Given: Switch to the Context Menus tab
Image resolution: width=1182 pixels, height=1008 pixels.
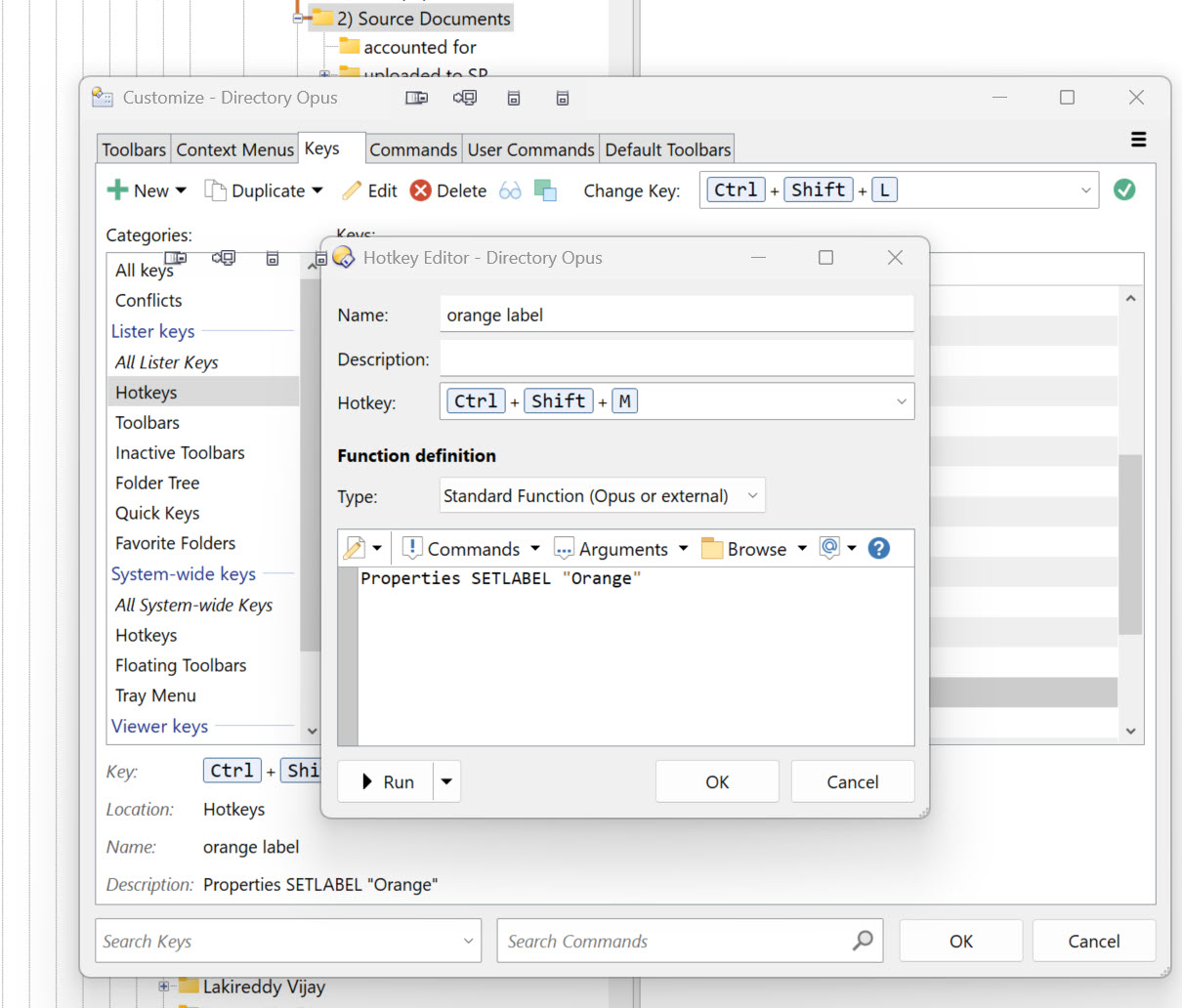Looking at the screenshot, I should pyautogui.click(x=234, y=149).
